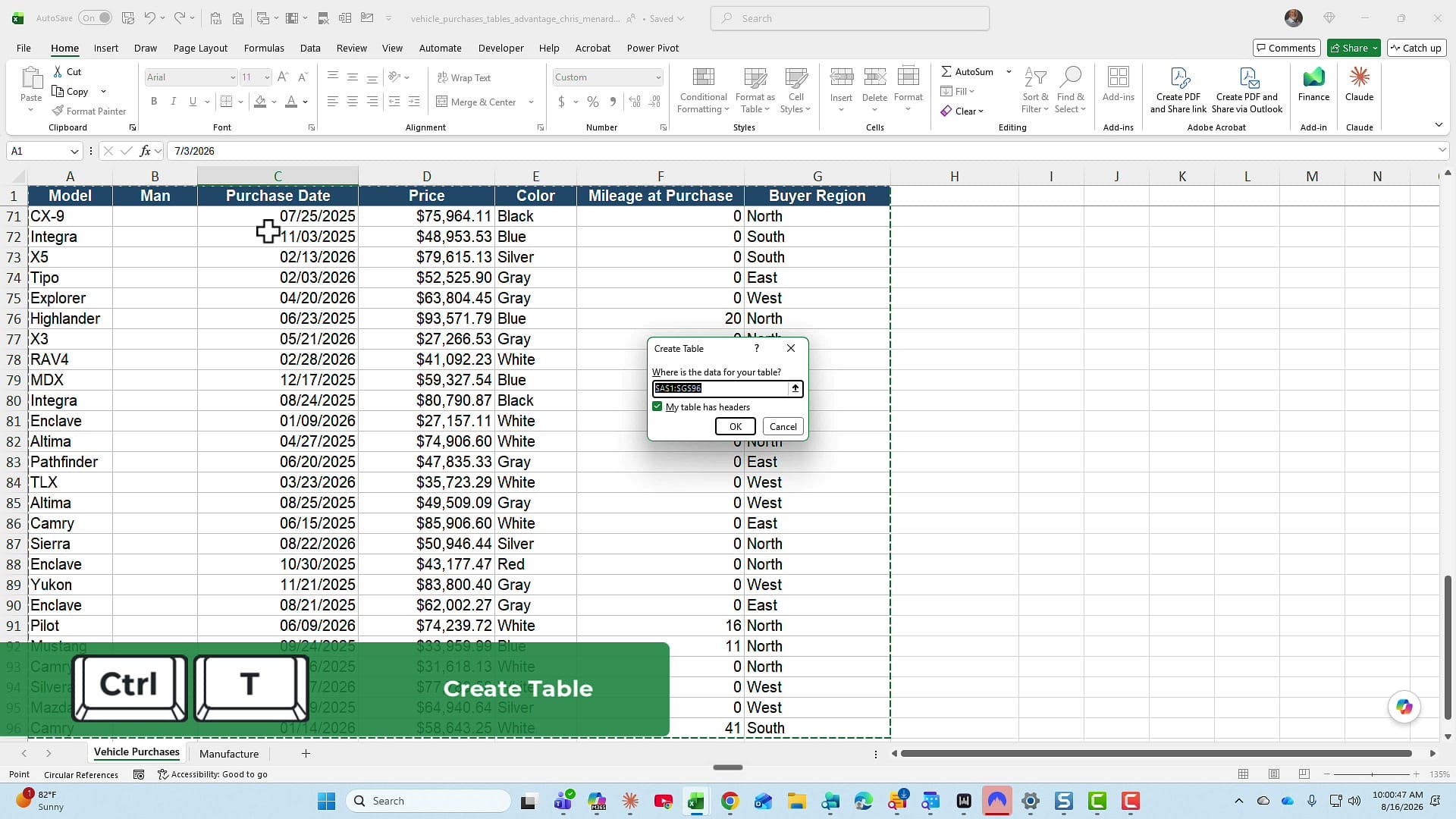Click the Copilot floating icon
Viewport: 1456px width, 819px height.
pyautogui.click(x=1404, y=707)
